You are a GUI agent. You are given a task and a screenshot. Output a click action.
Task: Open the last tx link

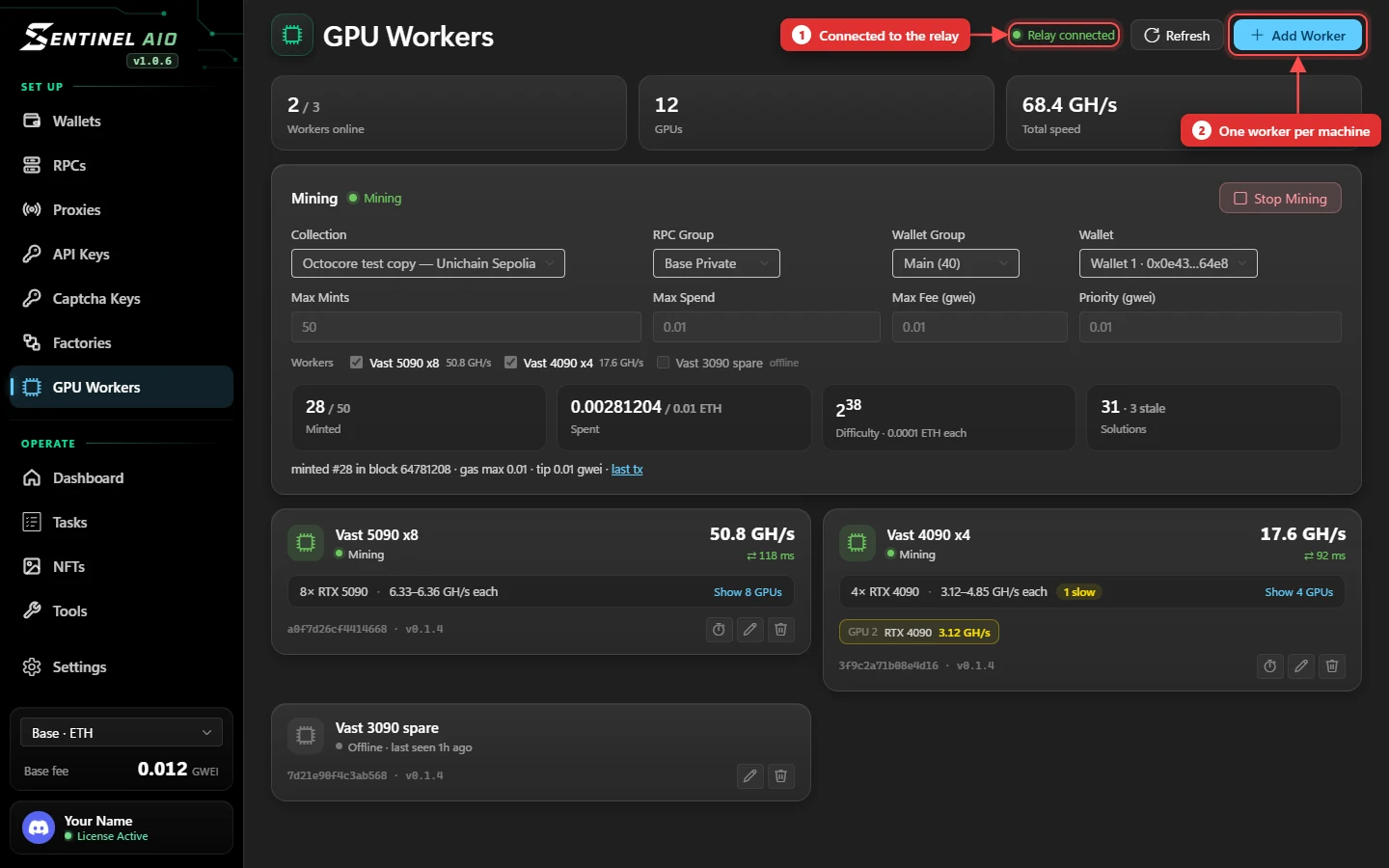coord(627,470)
